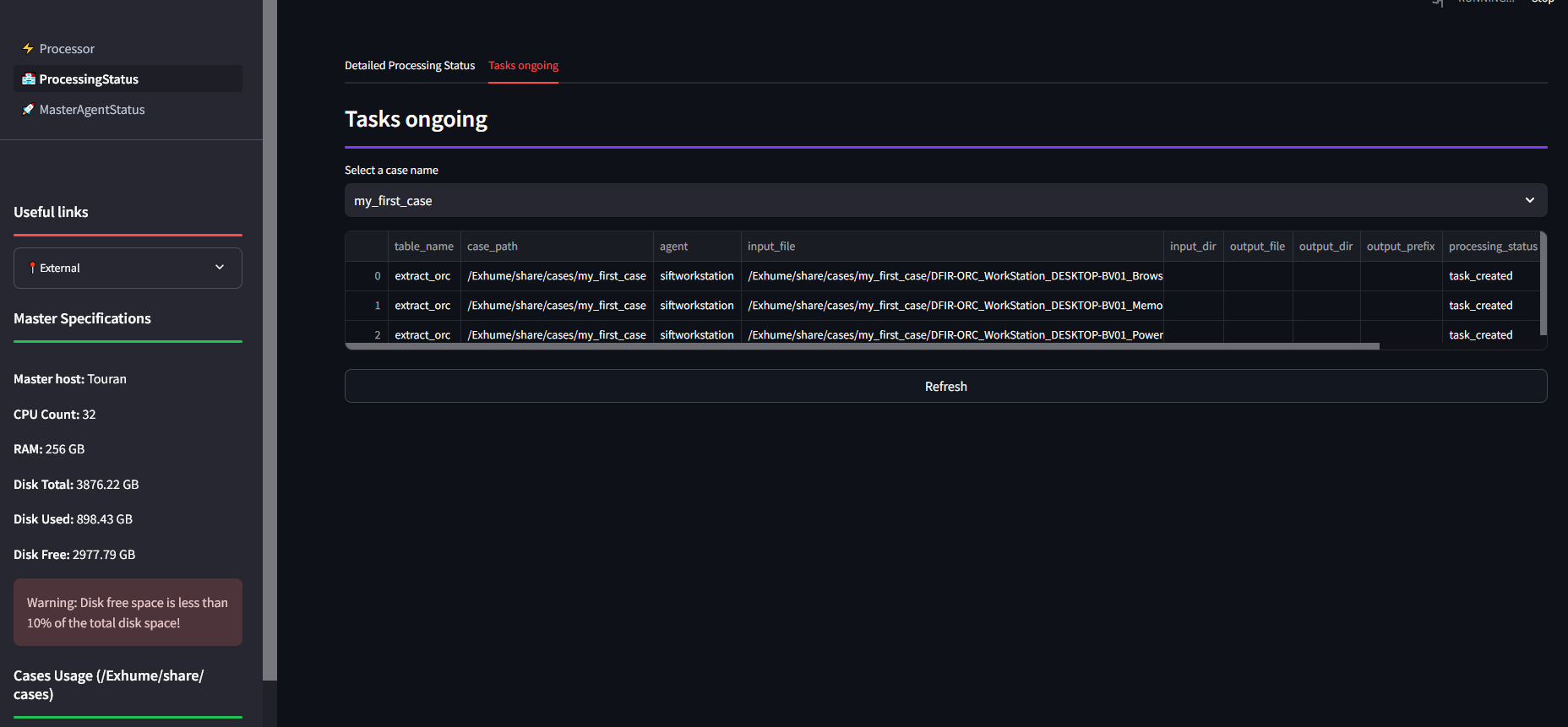The image size is (1568, 727).
Task: Click the table's vertical scrollbar
Action: click(x=1543, y=284)
